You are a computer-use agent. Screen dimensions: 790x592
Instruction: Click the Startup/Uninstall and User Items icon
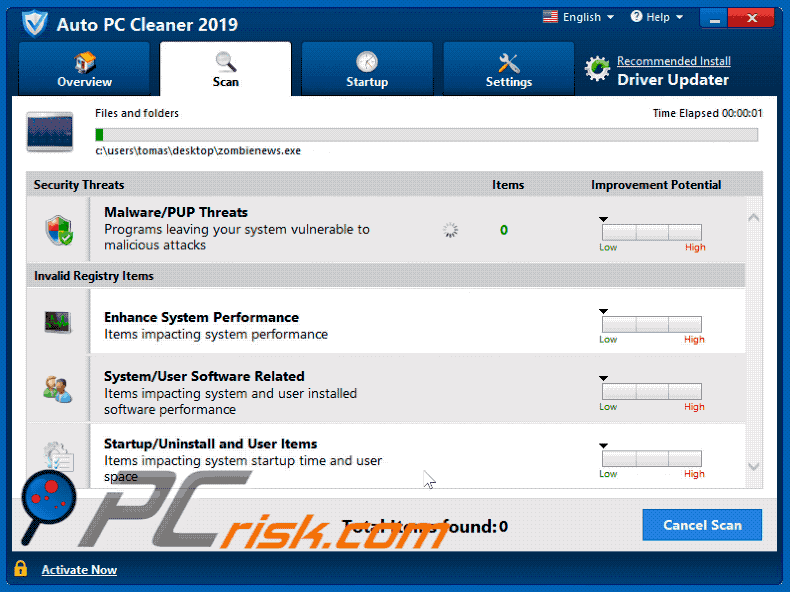(x=58, y=456)
